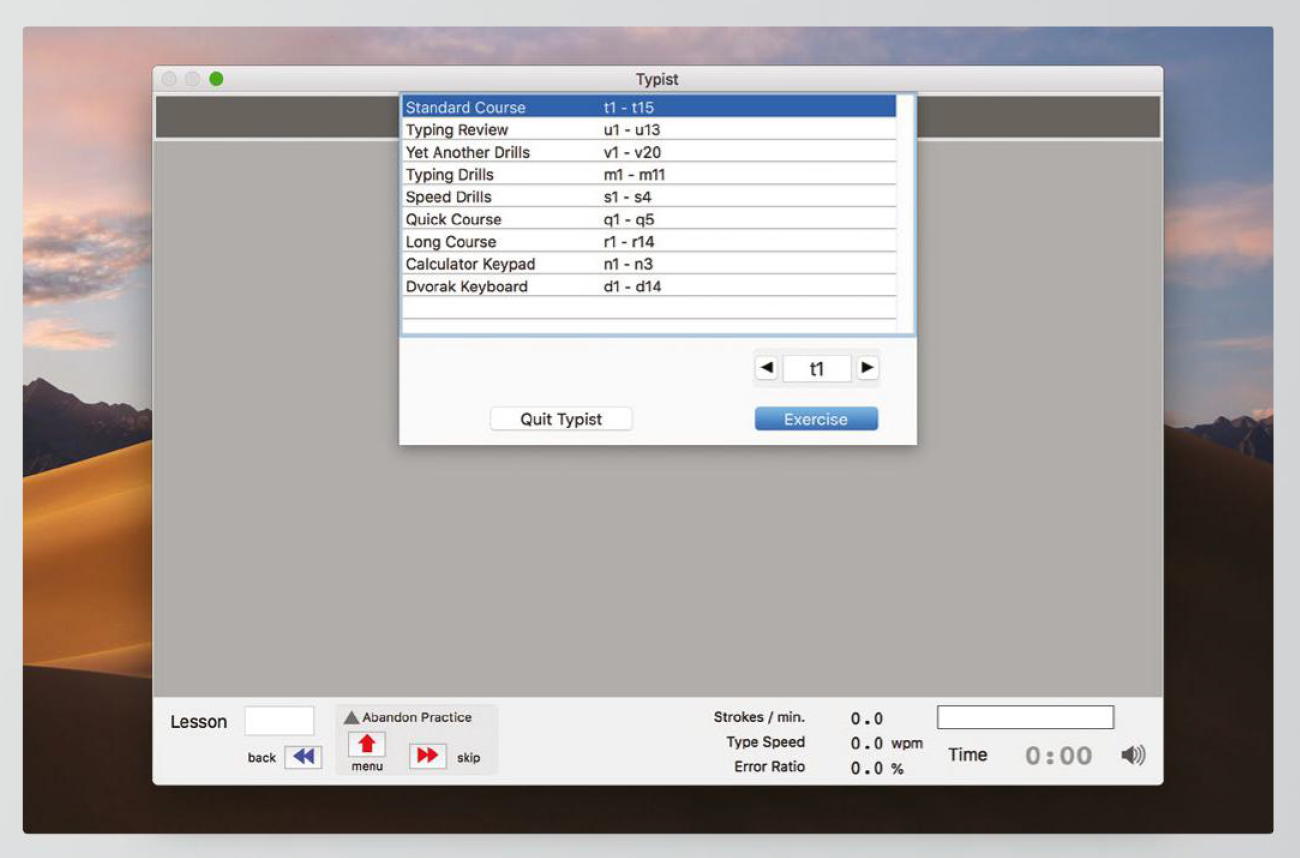Step to next lesson with right arrow
This screenshot has height=858, width=1300.
point(867,368)
